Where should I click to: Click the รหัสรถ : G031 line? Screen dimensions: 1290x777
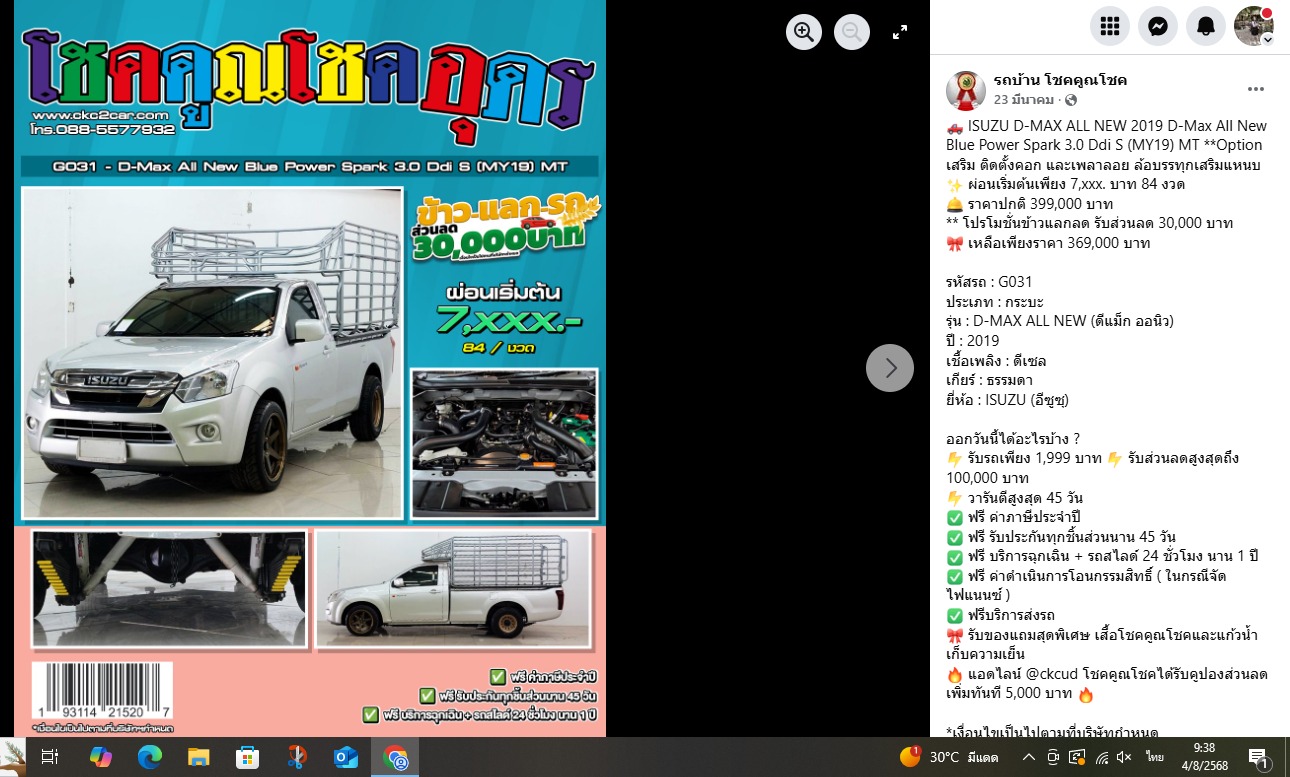pyautogui.click(x=989, y=282)
